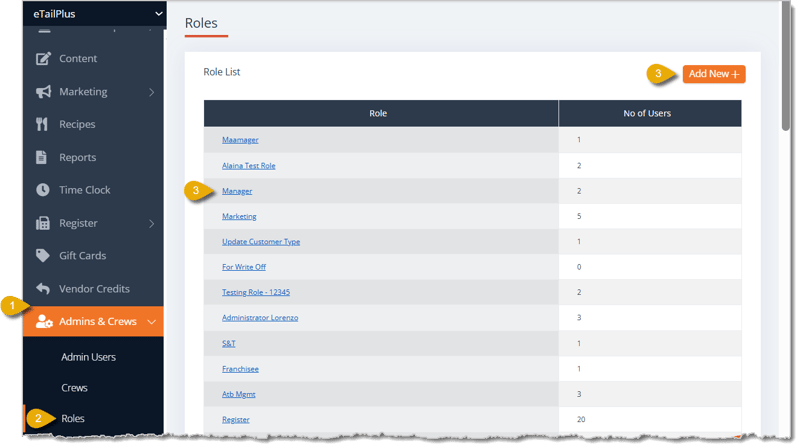Expand the Marketing submenu chevron
This screenshot has width=800, height=448.
click(152, 92)
